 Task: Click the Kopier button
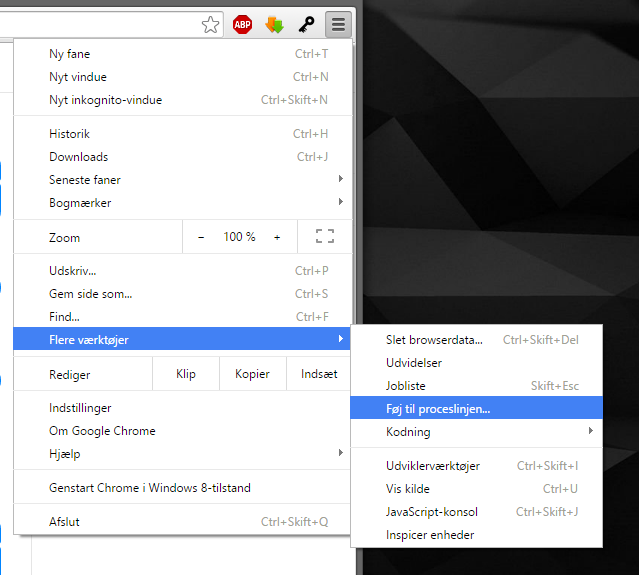click(252, 374)
